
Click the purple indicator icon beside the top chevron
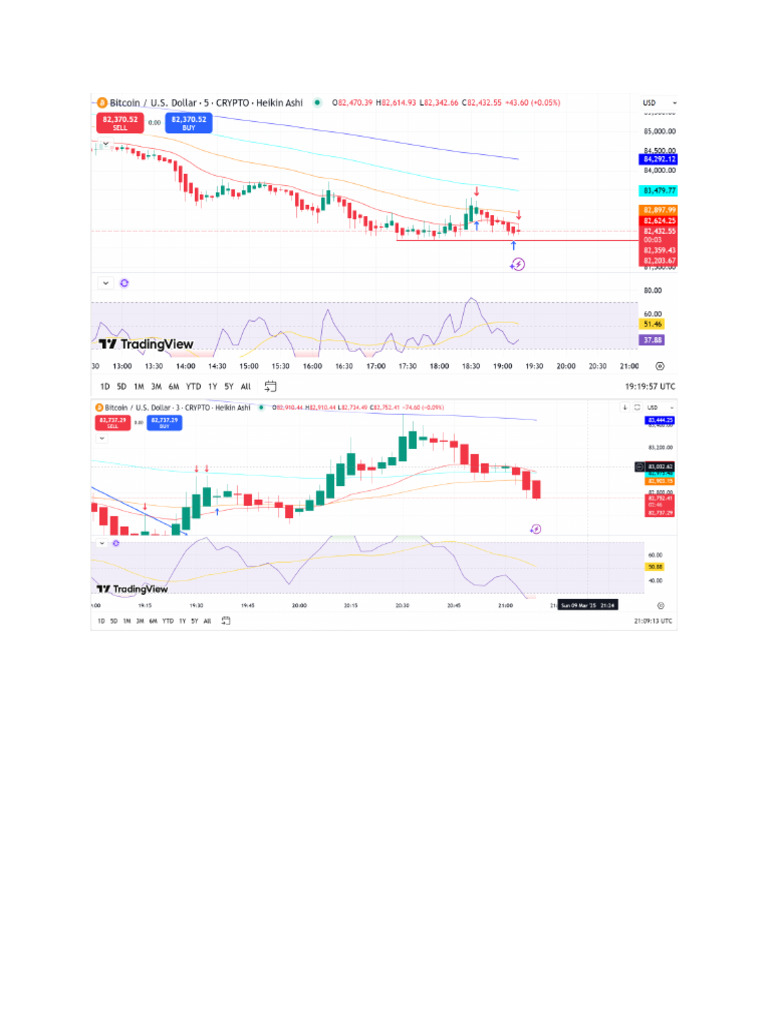point(124,283)
